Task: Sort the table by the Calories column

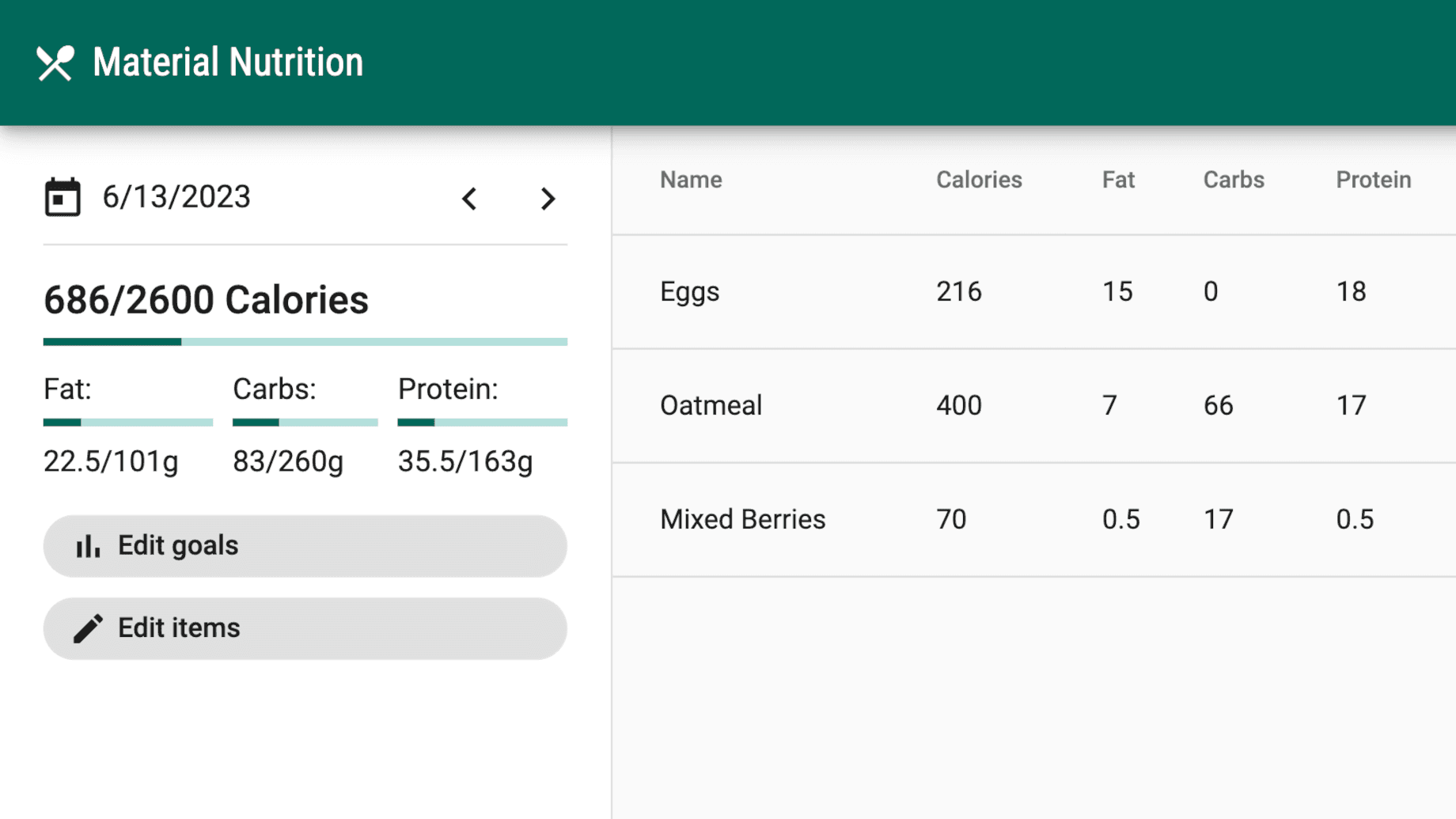Action: [979, 180]
